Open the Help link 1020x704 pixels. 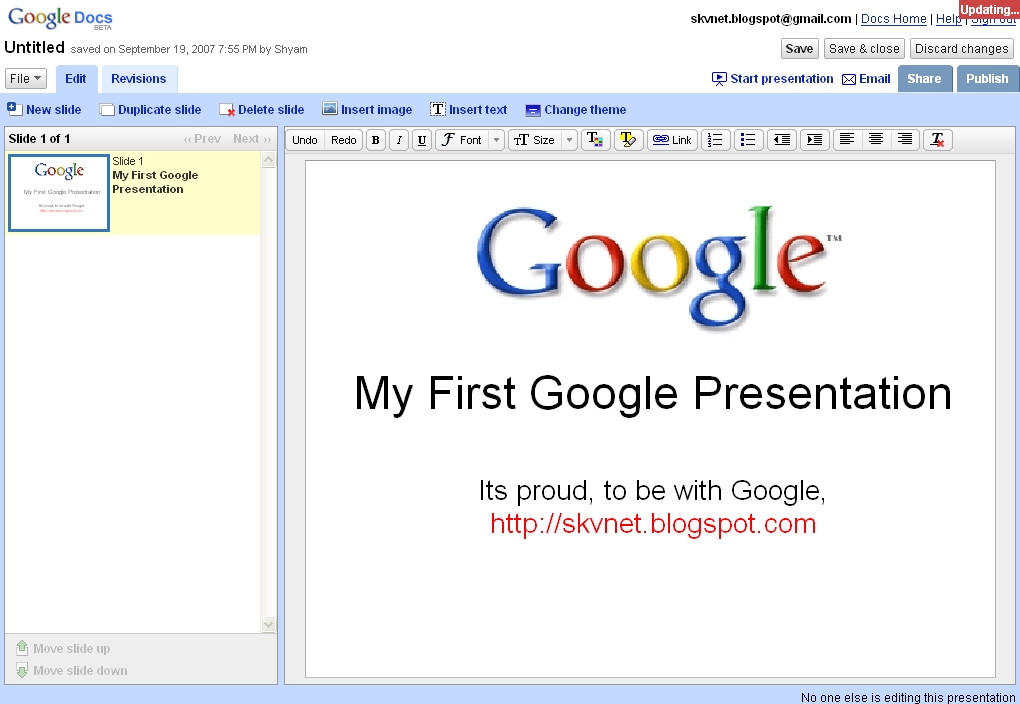948,19
